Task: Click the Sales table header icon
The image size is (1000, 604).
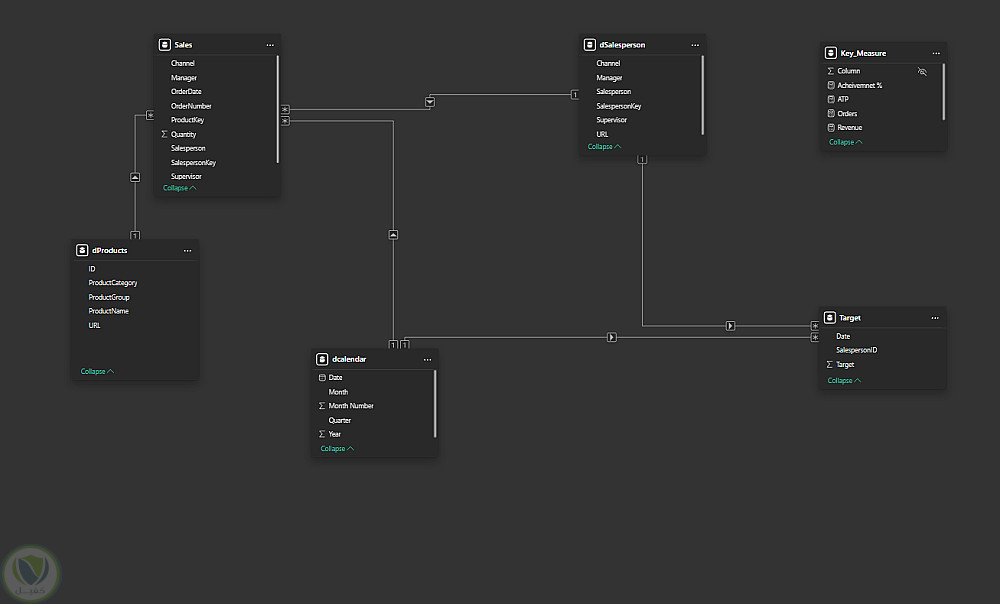Action: [x=165, y=45]
